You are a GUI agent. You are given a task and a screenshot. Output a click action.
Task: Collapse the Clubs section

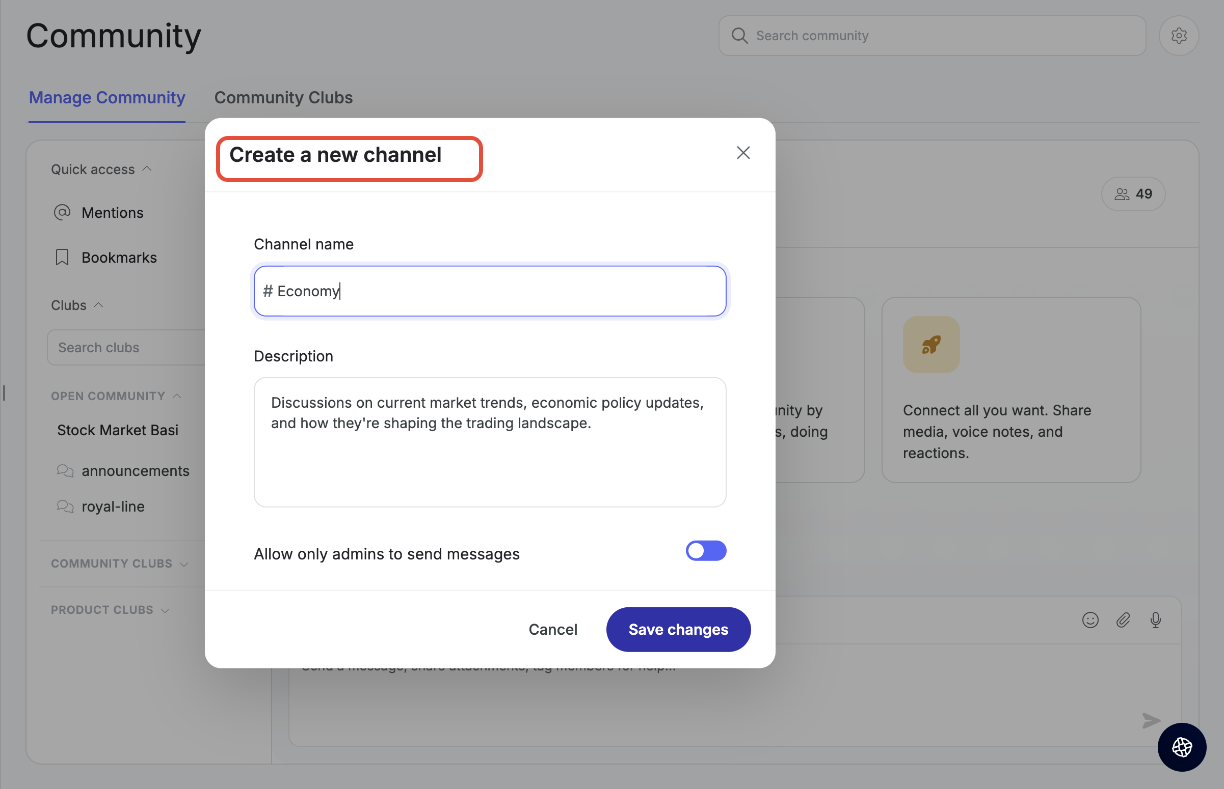pyautogui.click(x=98, y=305)
